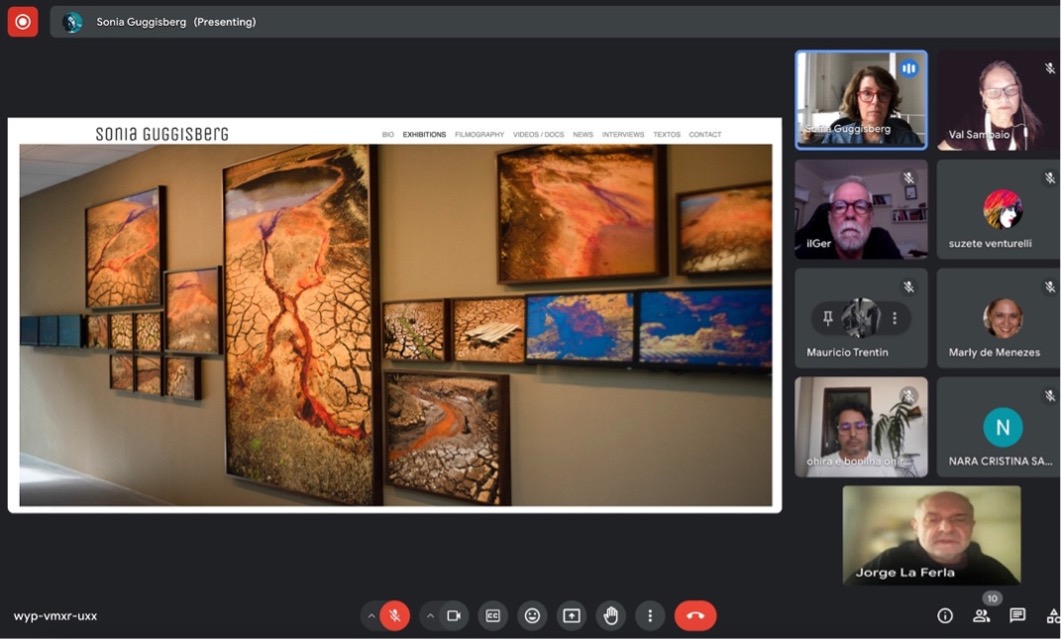Screen dimensions: 1063x641
Task: Open the three-dot more options menu
Action: click(650, 616)
